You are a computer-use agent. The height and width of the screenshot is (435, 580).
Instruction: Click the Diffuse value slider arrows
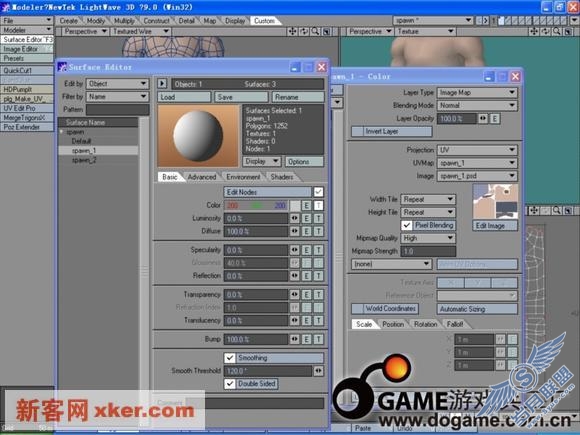[294, 231]
